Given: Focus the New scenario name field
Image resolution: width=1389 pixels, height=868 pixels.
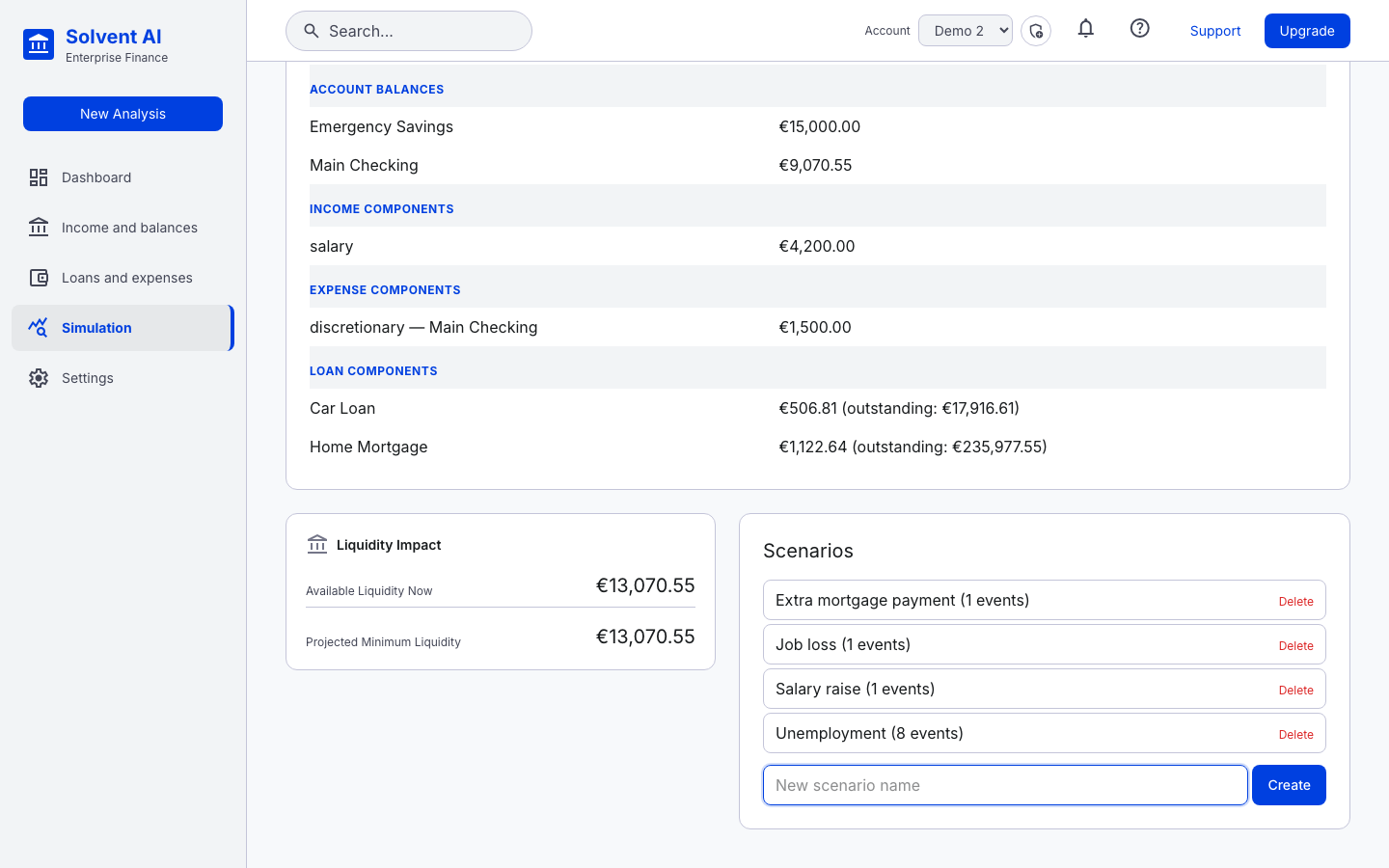Looking at the screenshot, I should [1005, 785].
